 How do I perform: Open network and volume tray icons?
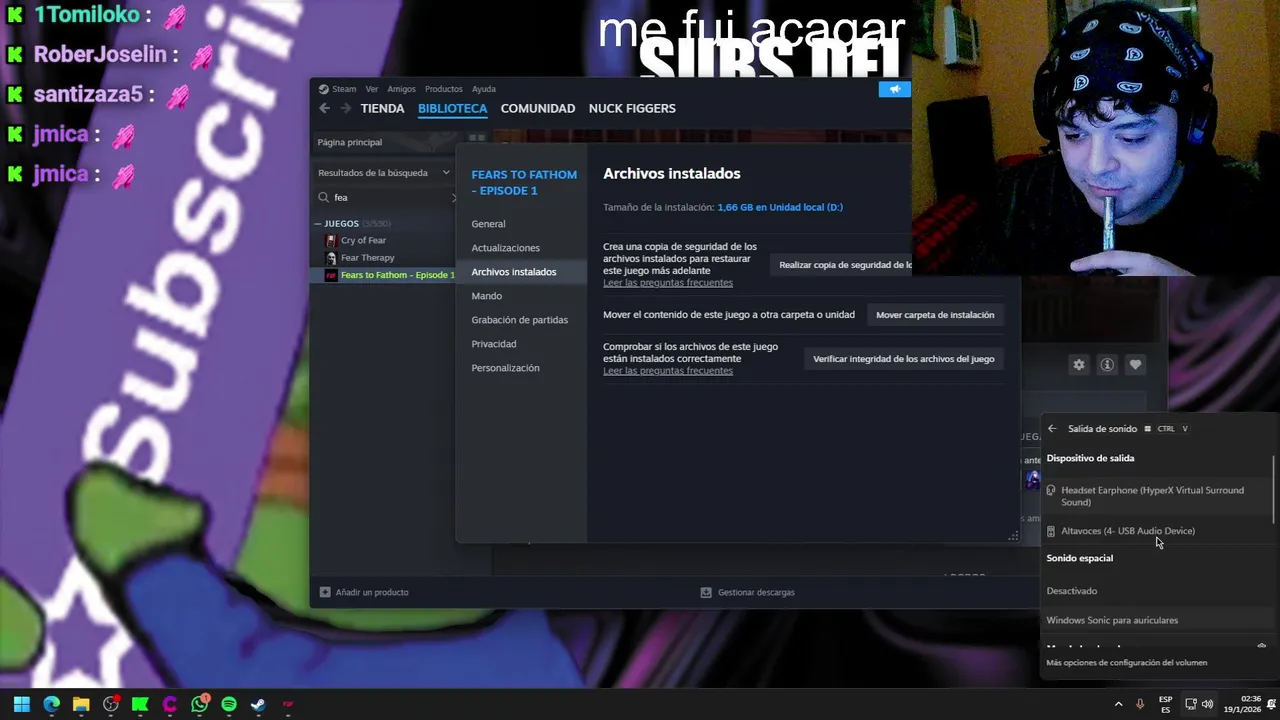click(1199, 704)
